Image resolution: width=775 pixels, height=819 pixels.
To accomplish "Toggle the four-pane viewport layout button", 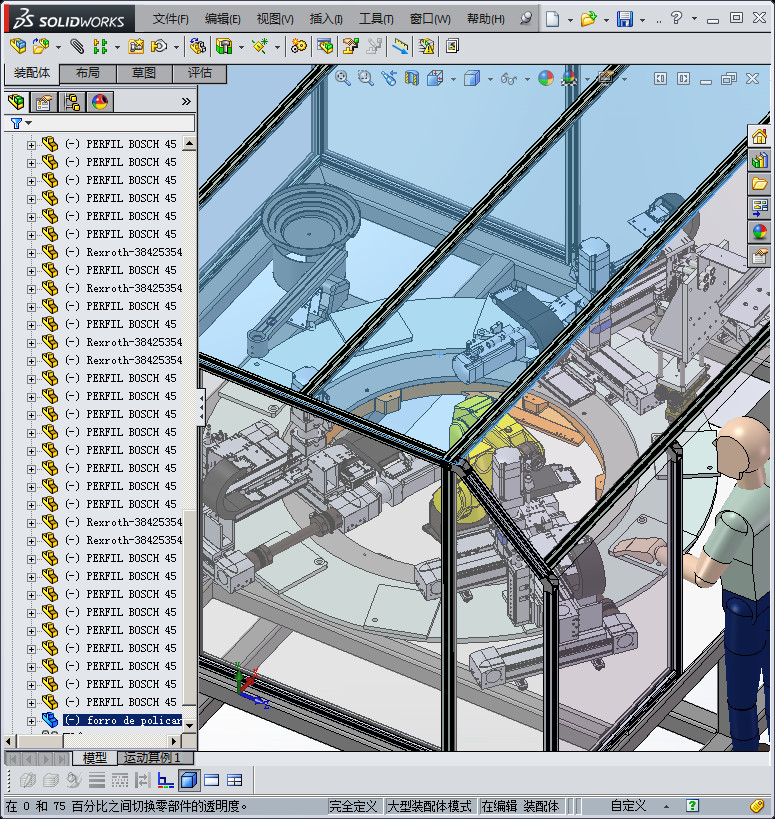I will pos(235,780).
